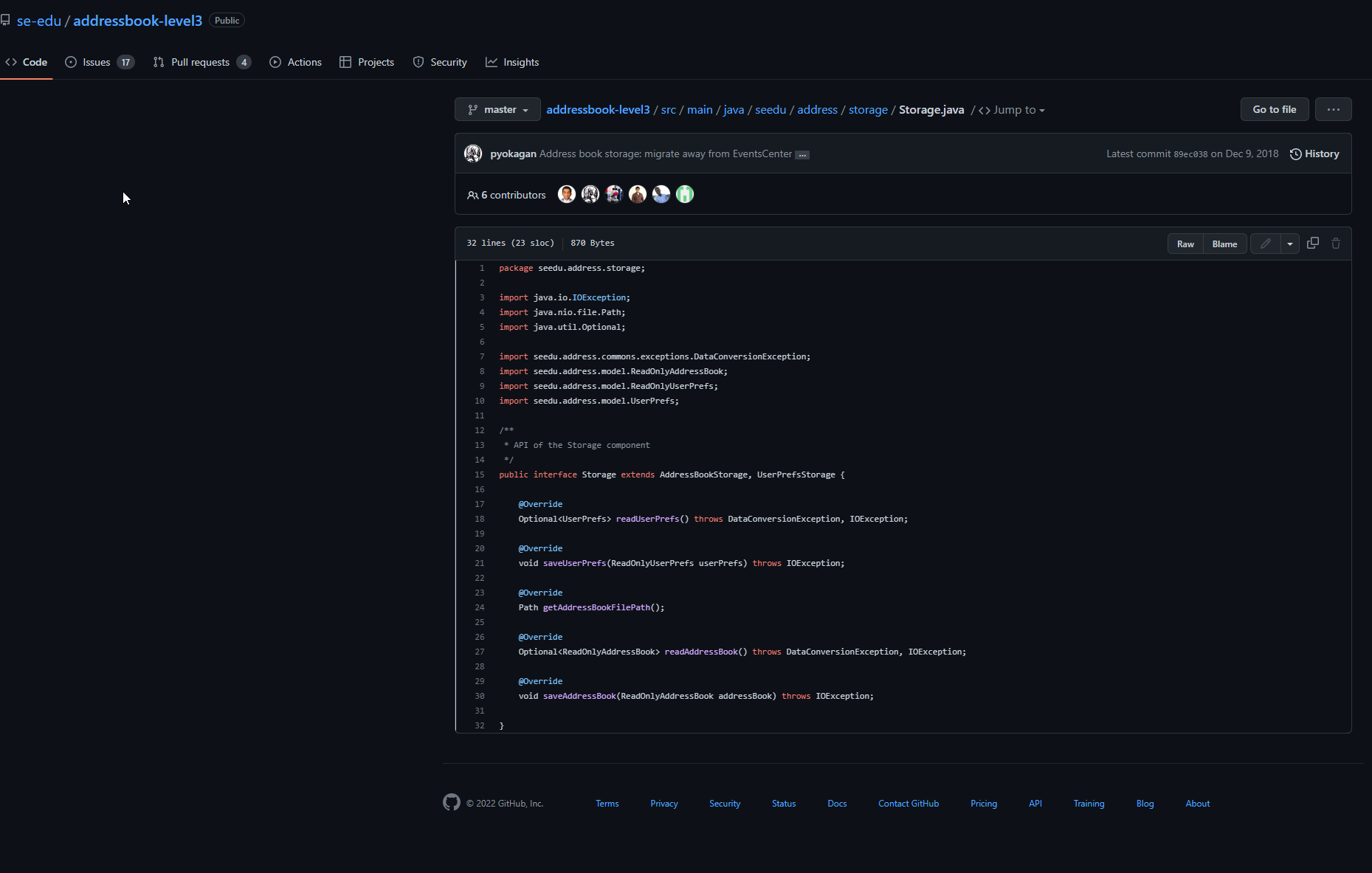Go to the java breadcrumb folder
The image size is (1372, 873).
point(734,109)
